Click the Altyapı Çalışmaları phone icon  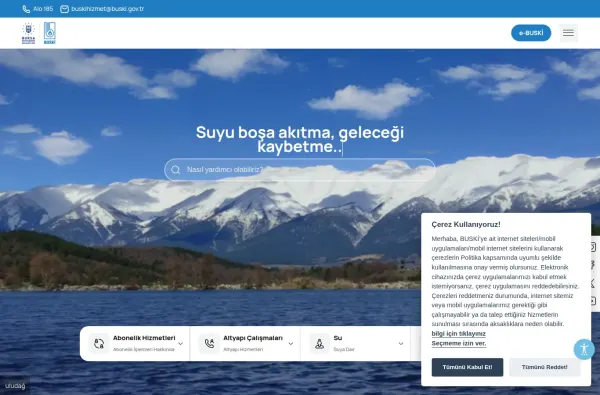coord(209,343)
